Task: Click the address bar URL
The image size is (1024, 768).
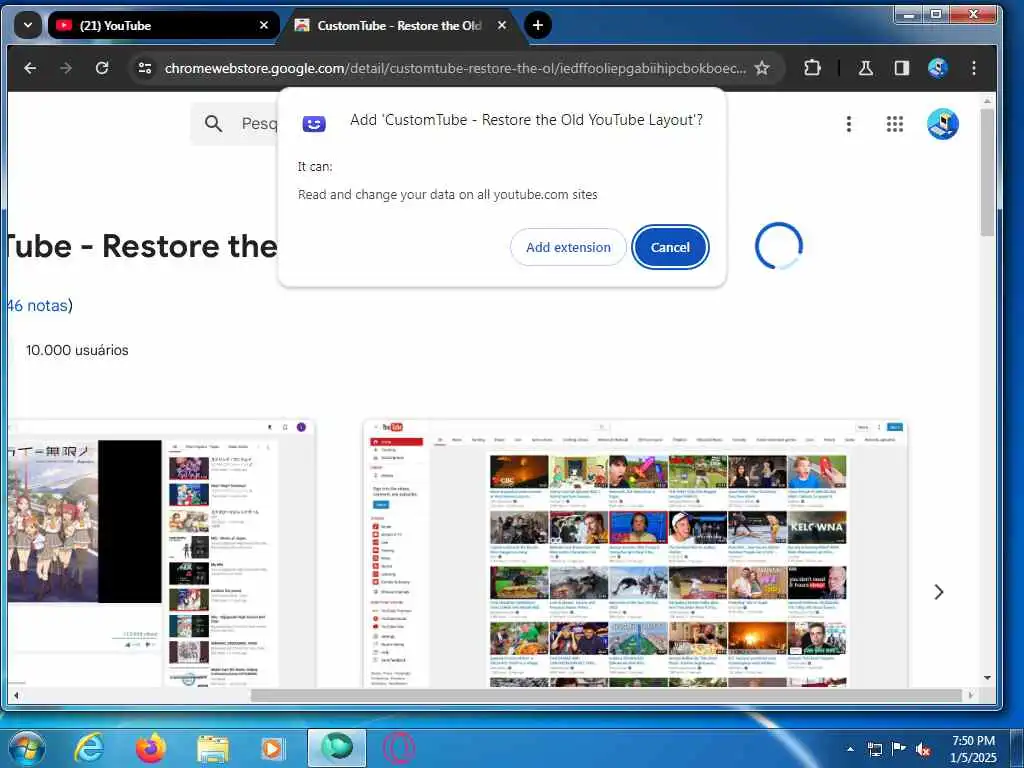Action: [455, 68]
